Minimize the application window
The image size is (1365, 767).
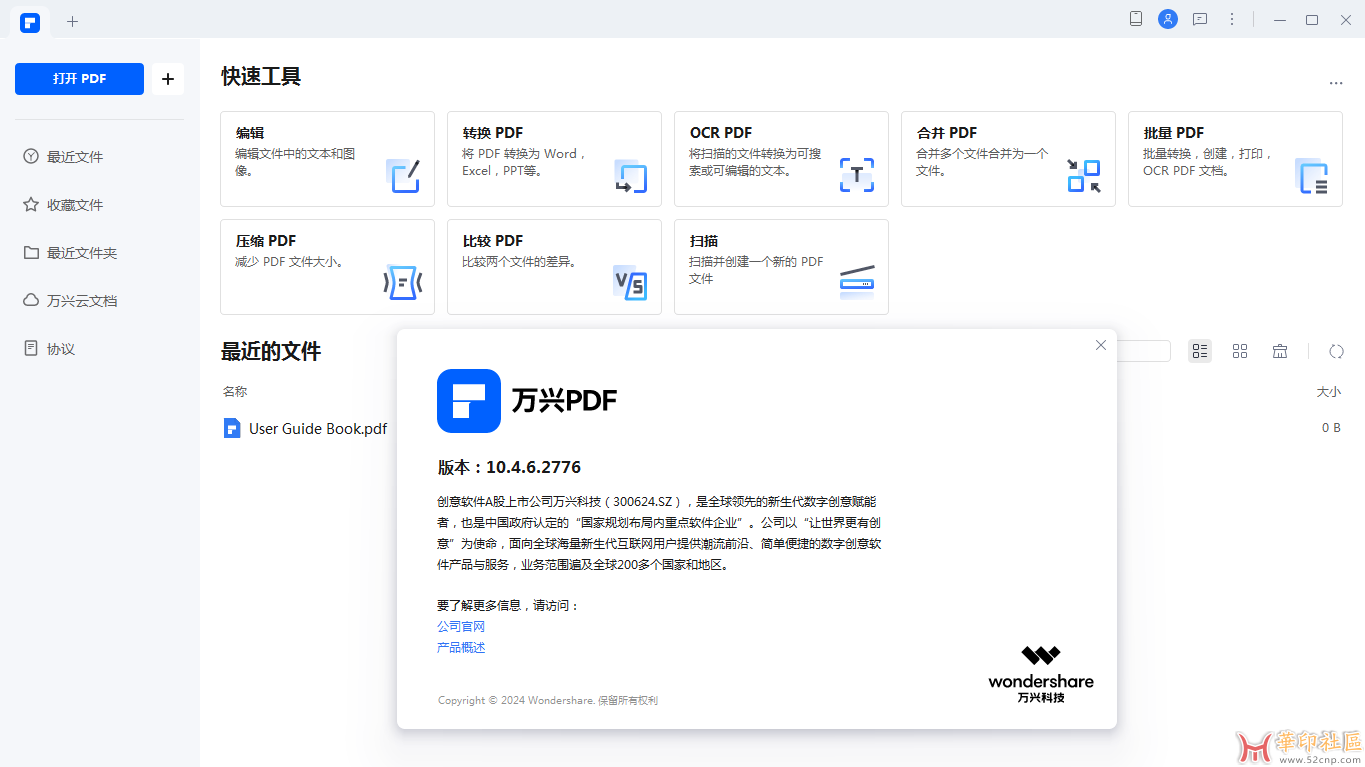(x=1278, y=19)
